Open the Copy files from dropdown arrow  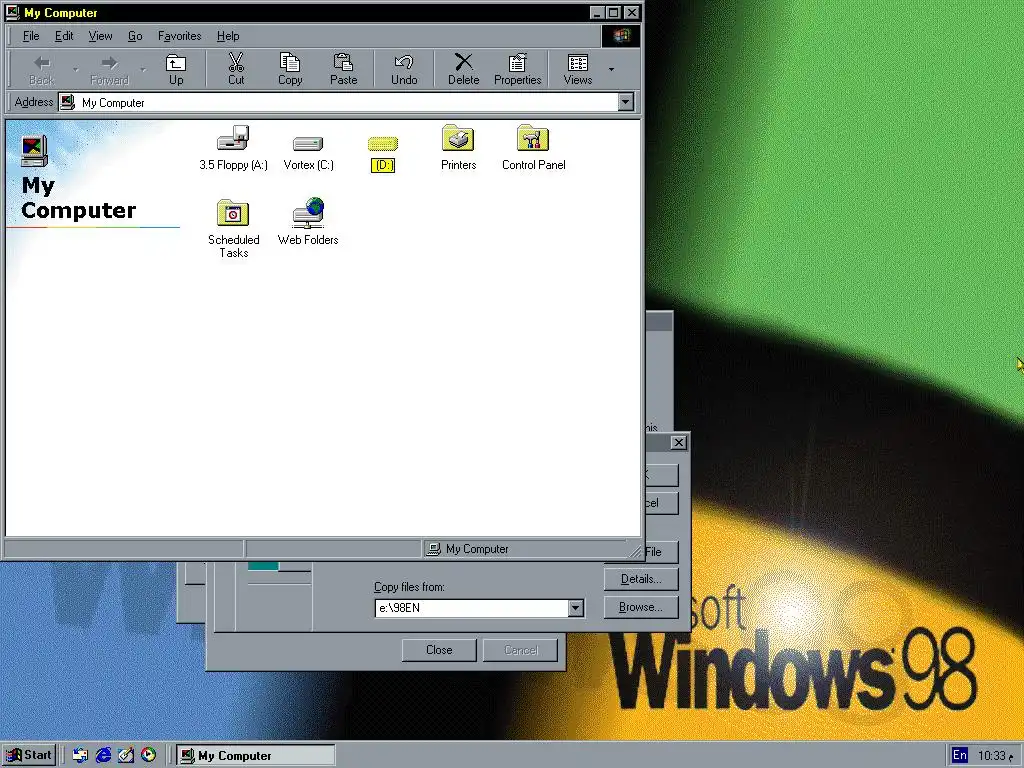click(x=575, y=608)
